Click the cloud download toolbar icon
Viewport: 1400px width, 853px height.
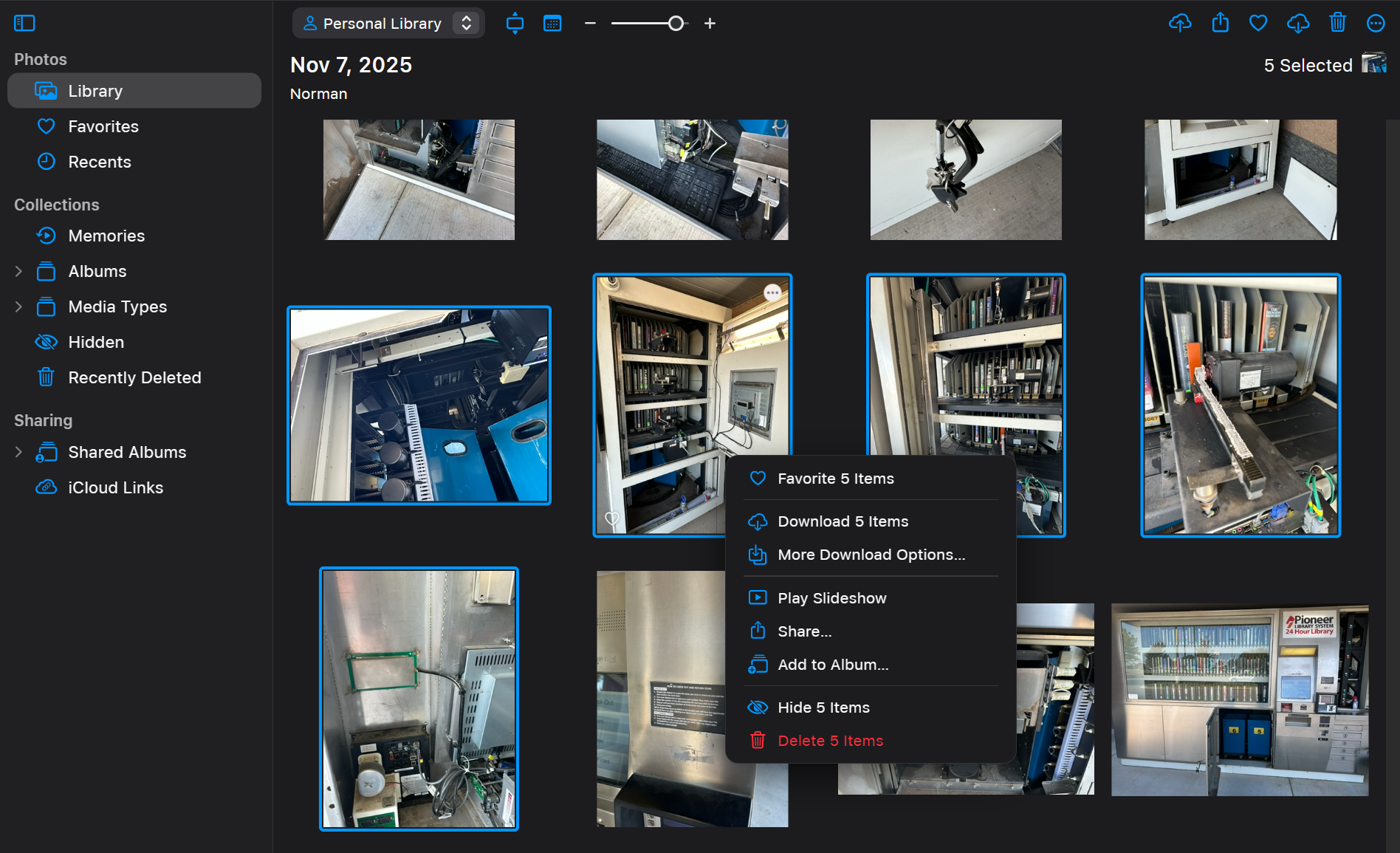[x=1297, y=23]
